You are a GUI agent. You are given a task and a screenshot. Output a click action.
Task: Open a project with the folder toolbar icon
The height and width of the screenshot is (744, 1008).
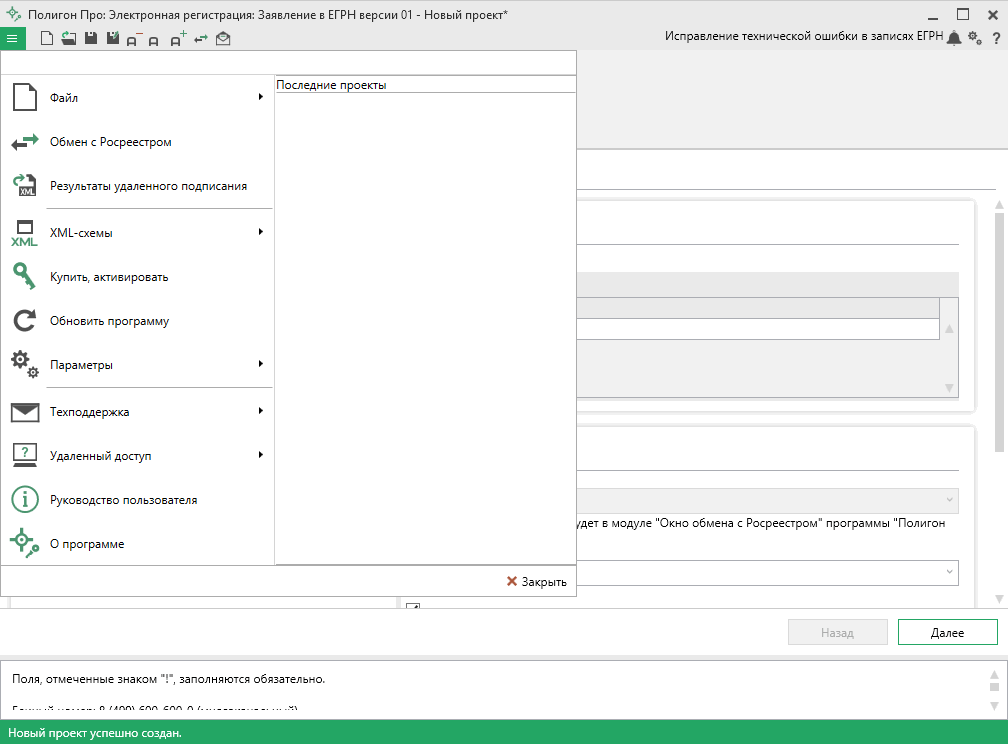(69, 39)
